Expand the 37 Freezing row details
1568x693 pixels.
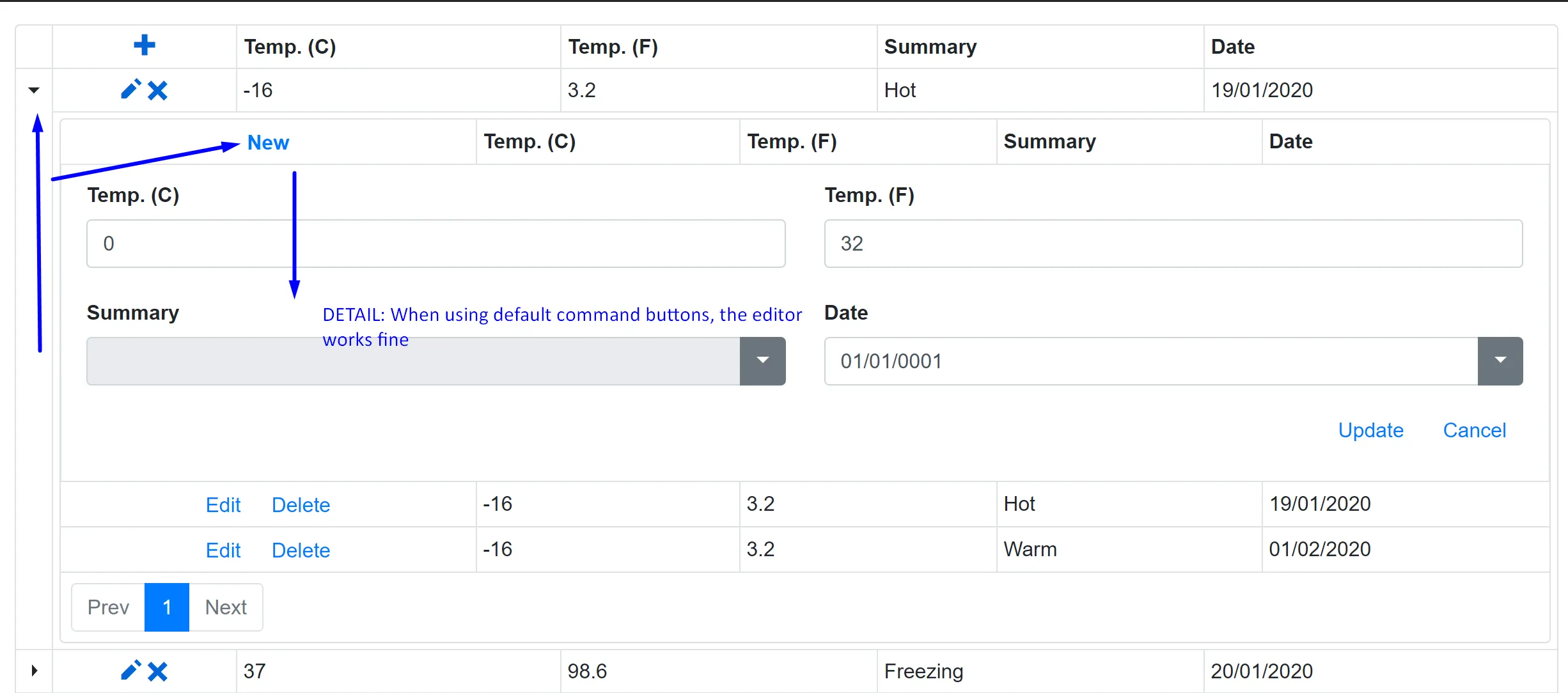(34, 671)
